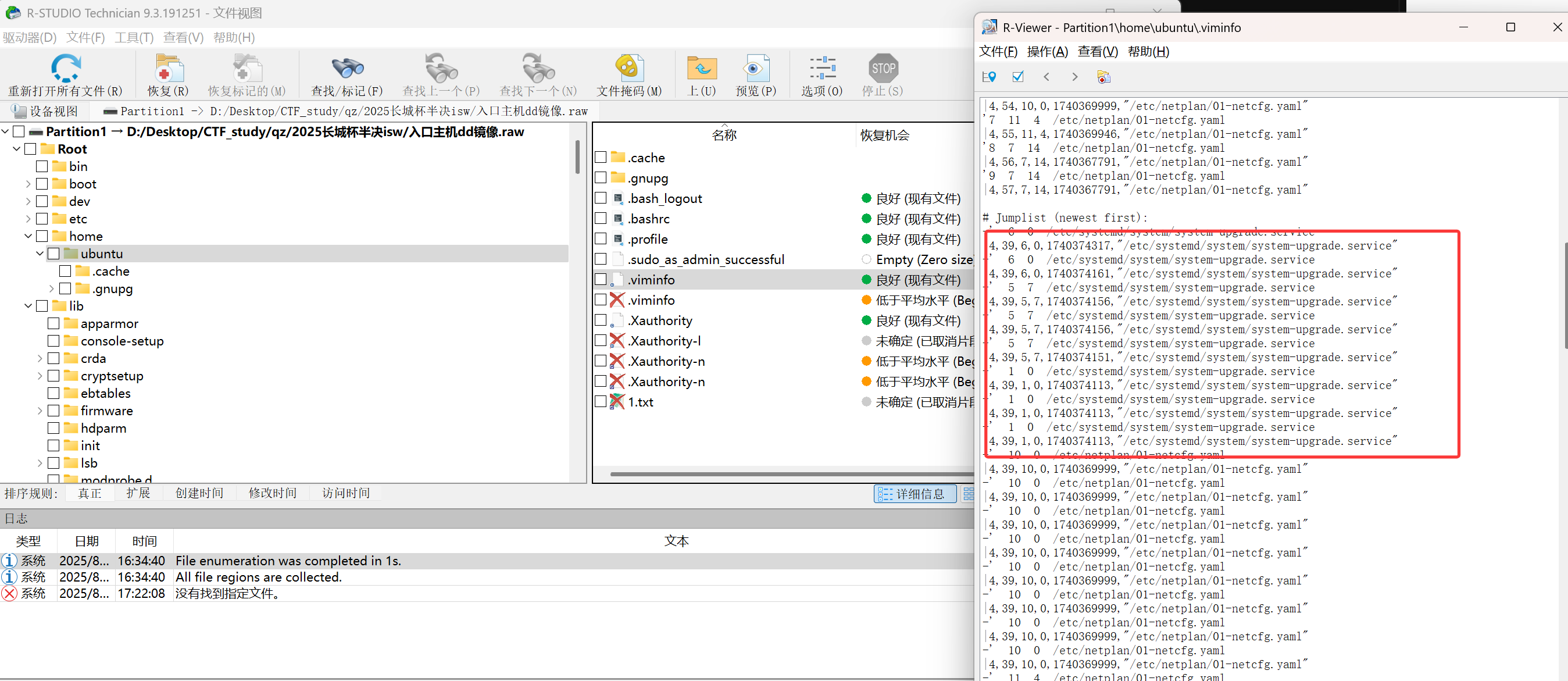Check the ubuntu folder checkbox in tree
The image size is (1568, 681).
[53, 254]
